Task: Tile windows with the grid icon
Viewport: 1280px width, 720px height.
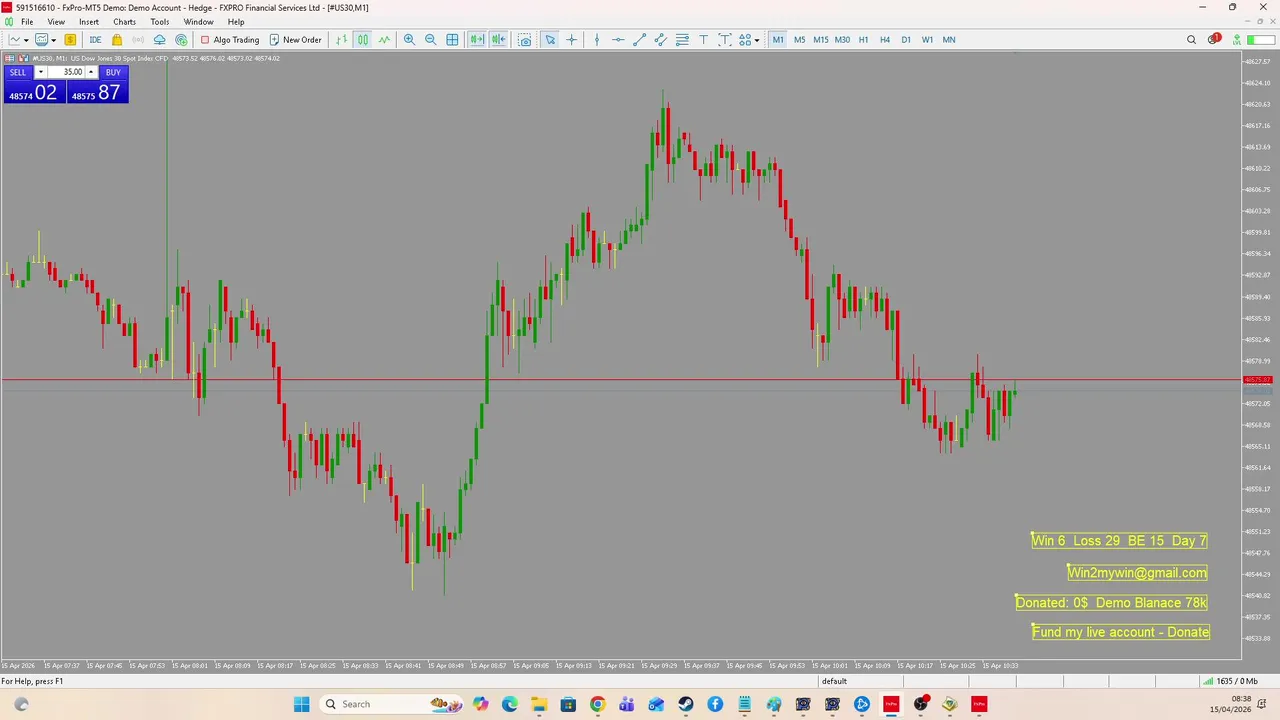Action: coord(452,40)
